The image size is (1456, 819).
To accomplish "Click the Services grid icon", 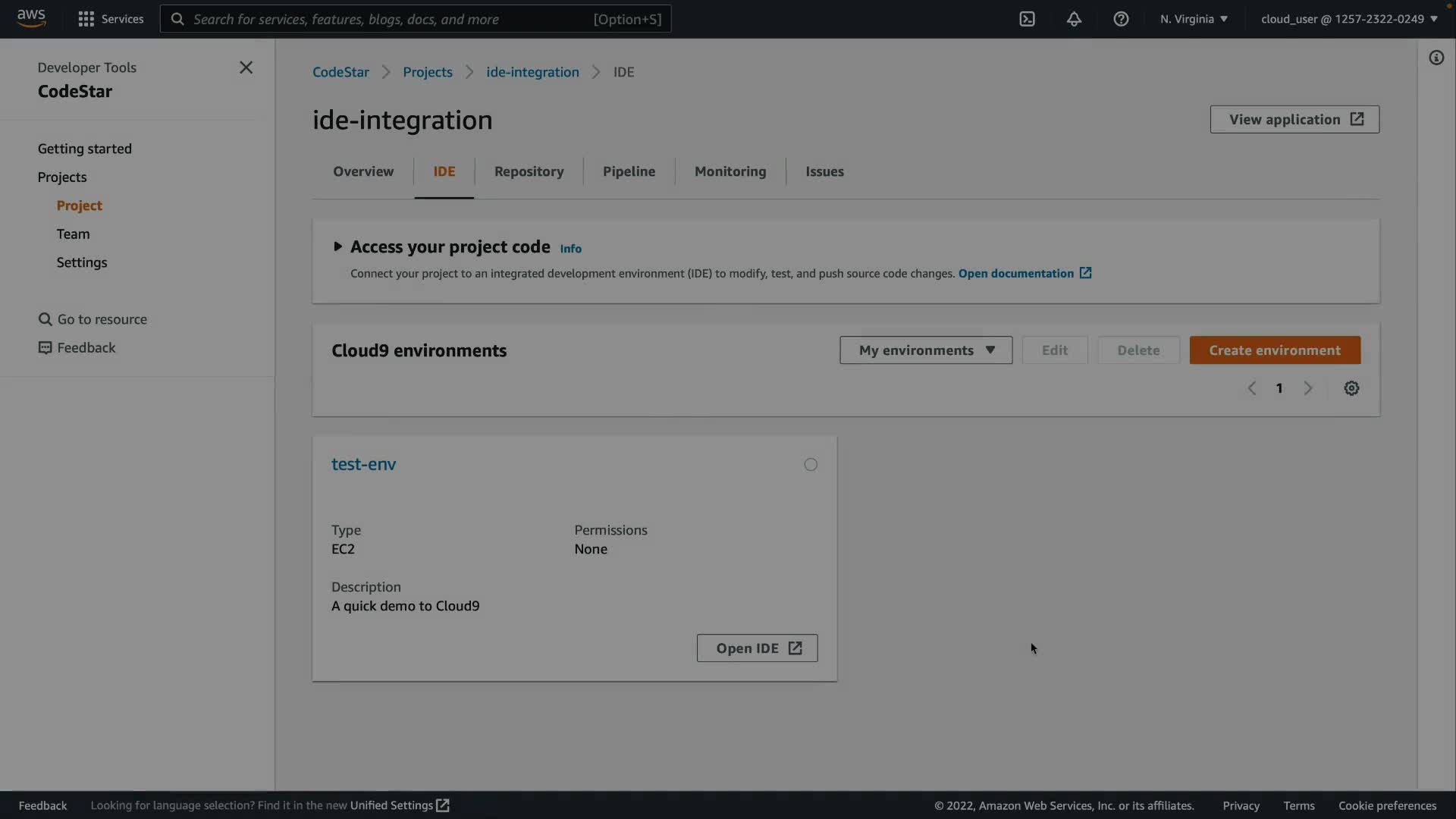I will [86, 19].
